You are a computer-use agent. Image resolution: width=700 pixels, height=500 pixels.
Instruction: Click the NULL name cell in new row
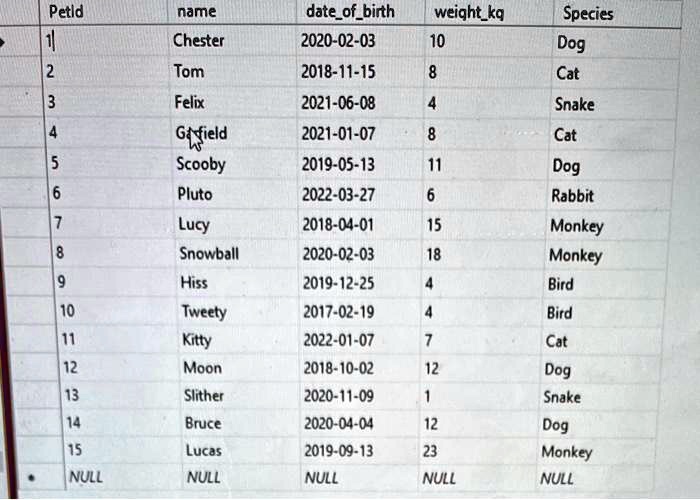click(x=203, y=478)
